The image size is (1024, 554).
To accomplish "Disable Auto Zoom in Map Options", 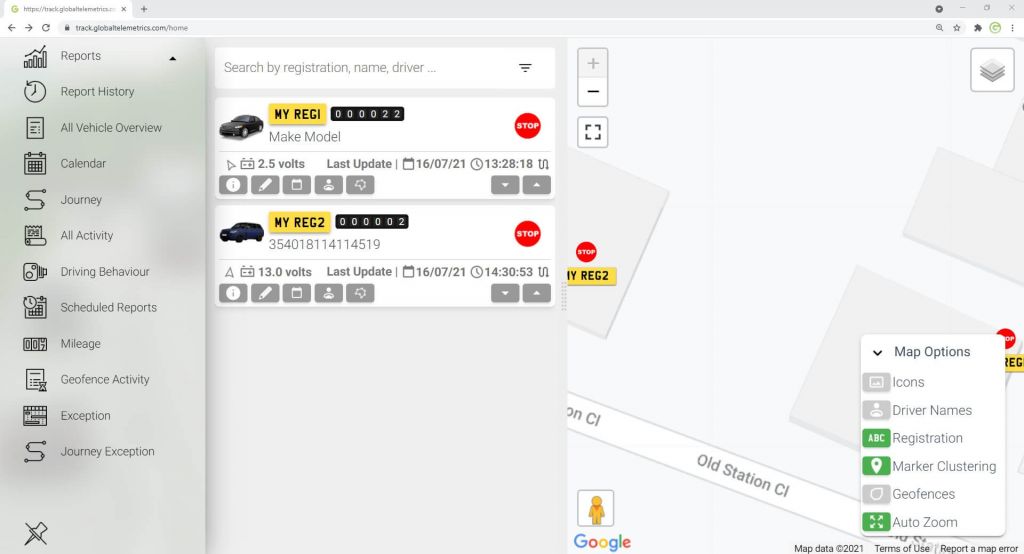I will tap(876, 522).
